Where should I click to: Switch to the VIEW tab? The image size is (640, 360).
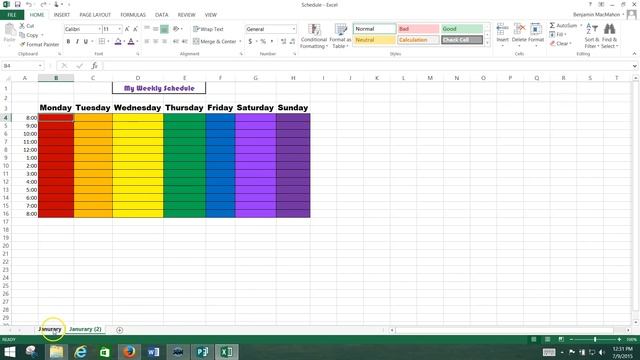211,15
